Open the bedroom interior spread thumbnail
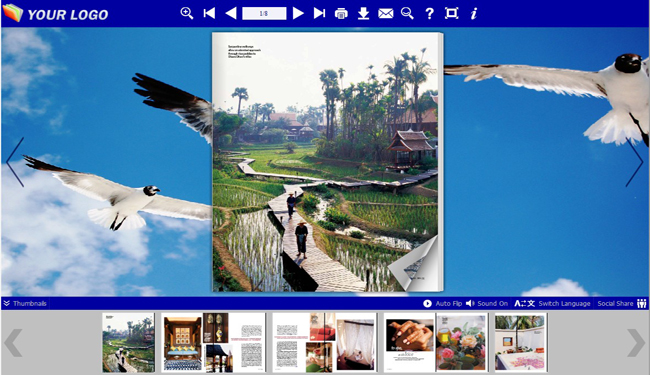Viewport: 650px width, 375px height. [x=213, y=343]
